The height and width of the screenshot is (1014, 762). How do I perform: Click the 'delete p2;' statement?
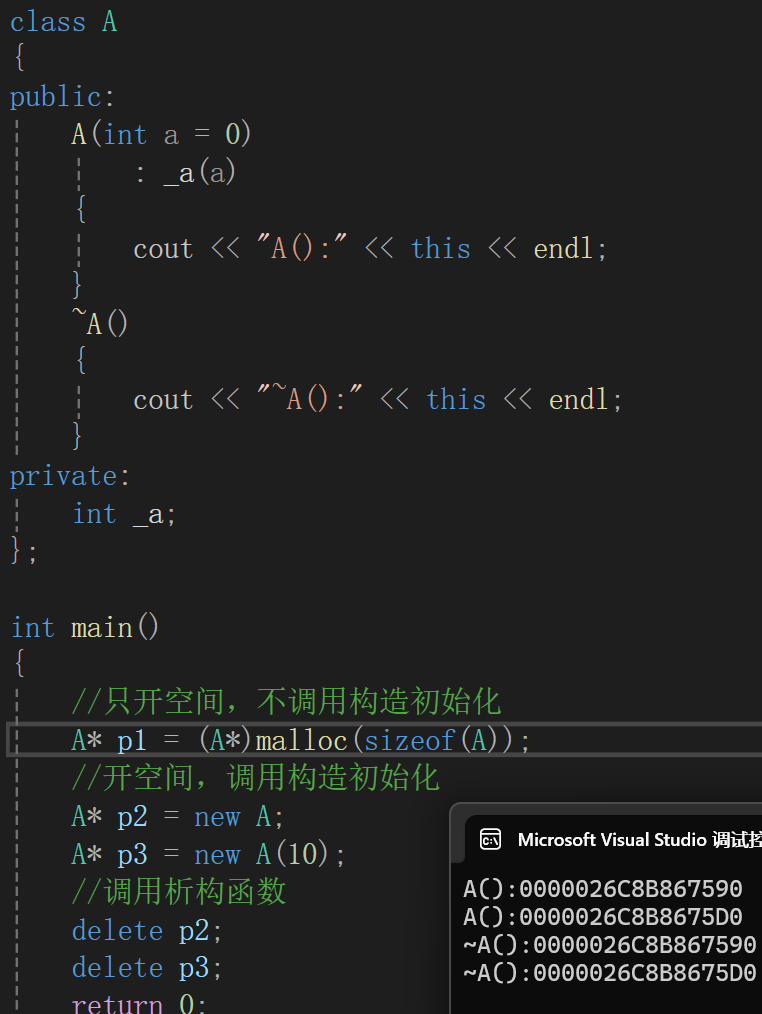[x=147, y=931]
